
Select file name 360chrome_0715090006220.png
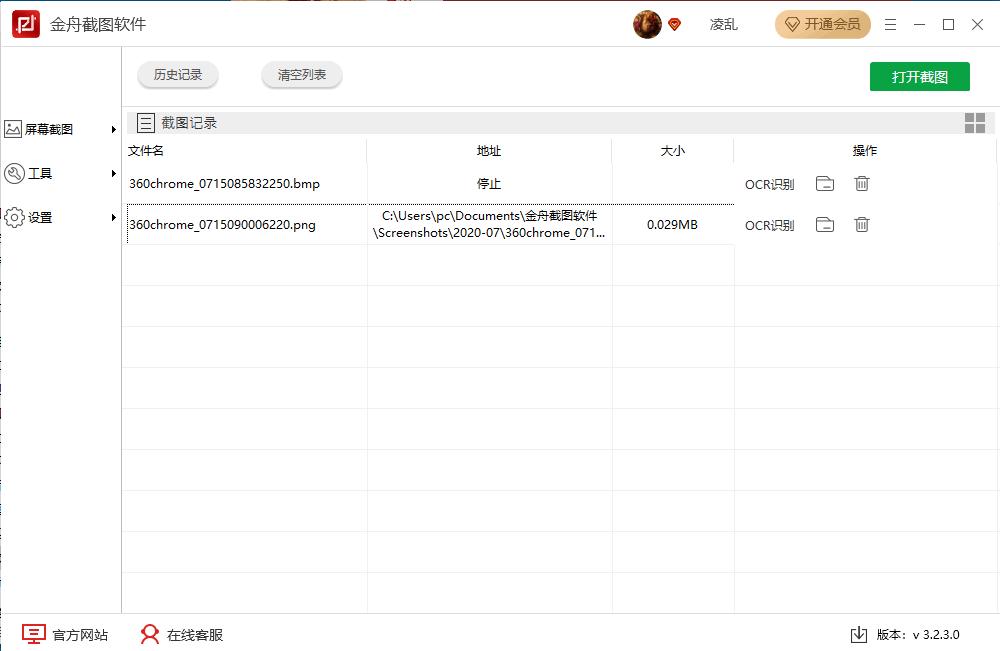[222, 224]
